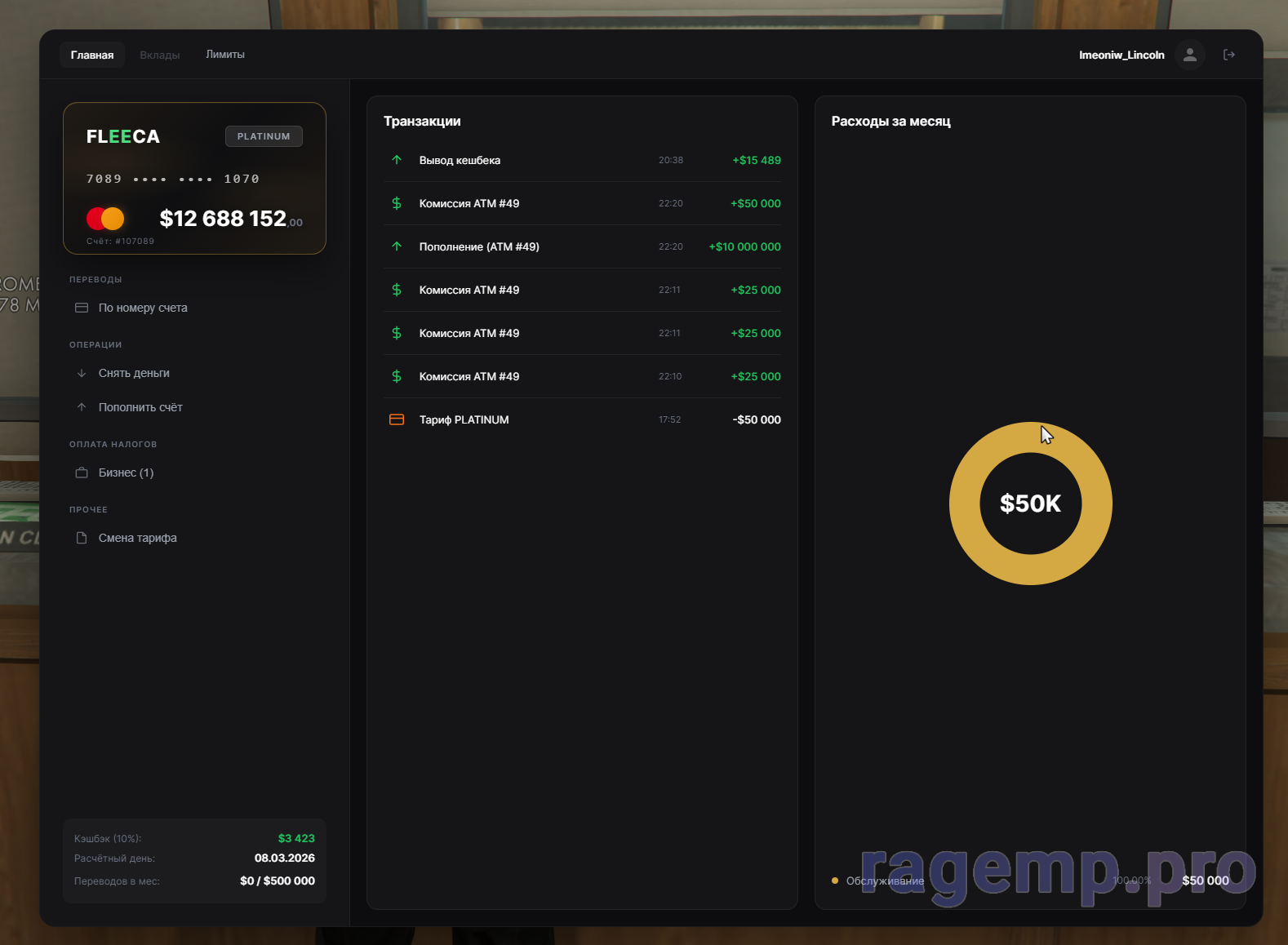Image resolution: width=1288 pixels, height=945 pixels.
Task: Click the PLATINUM badge on the card
Action: (264, 136)
